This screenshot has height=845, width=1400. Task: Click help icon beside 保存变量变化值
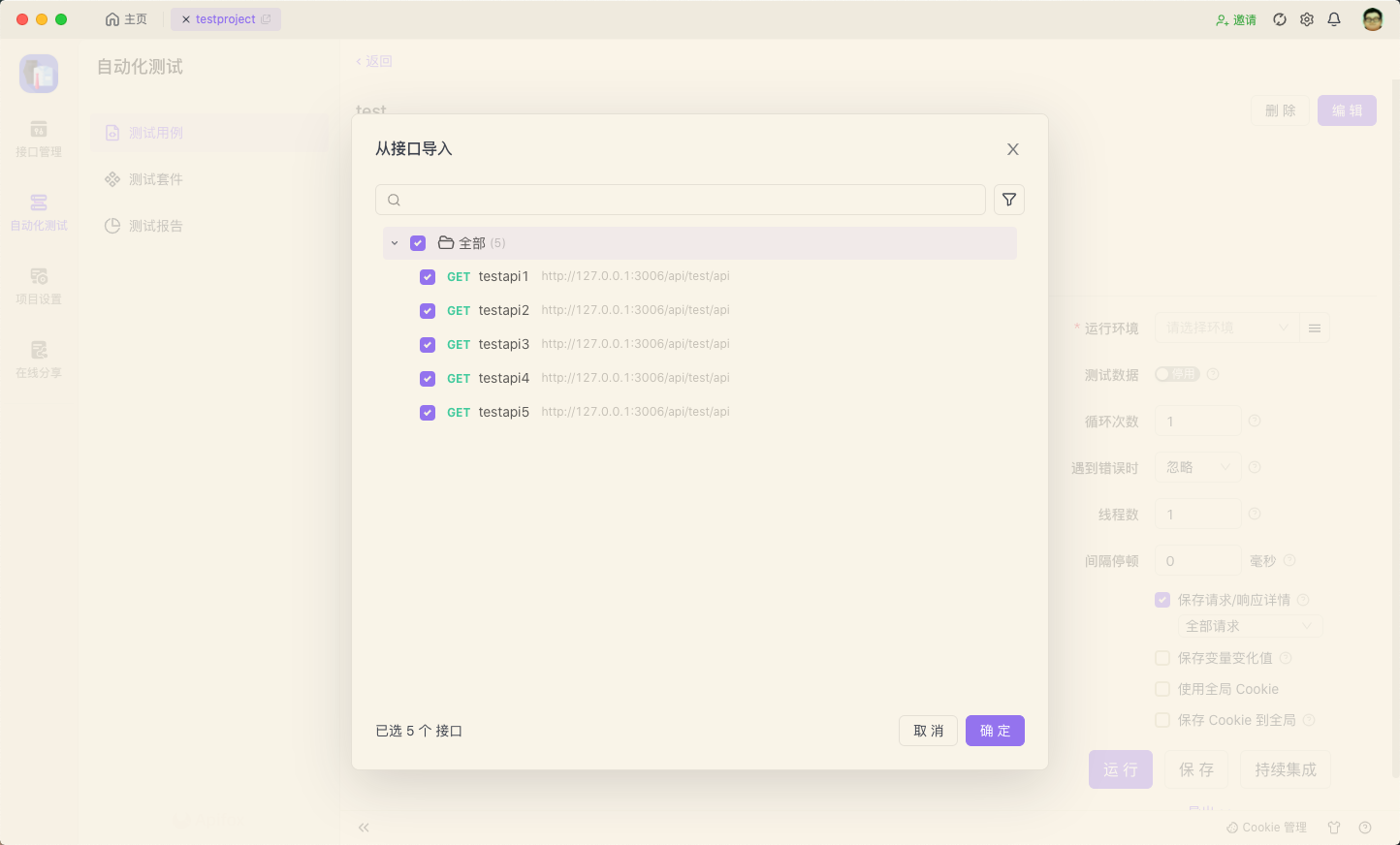point(1286,658)
